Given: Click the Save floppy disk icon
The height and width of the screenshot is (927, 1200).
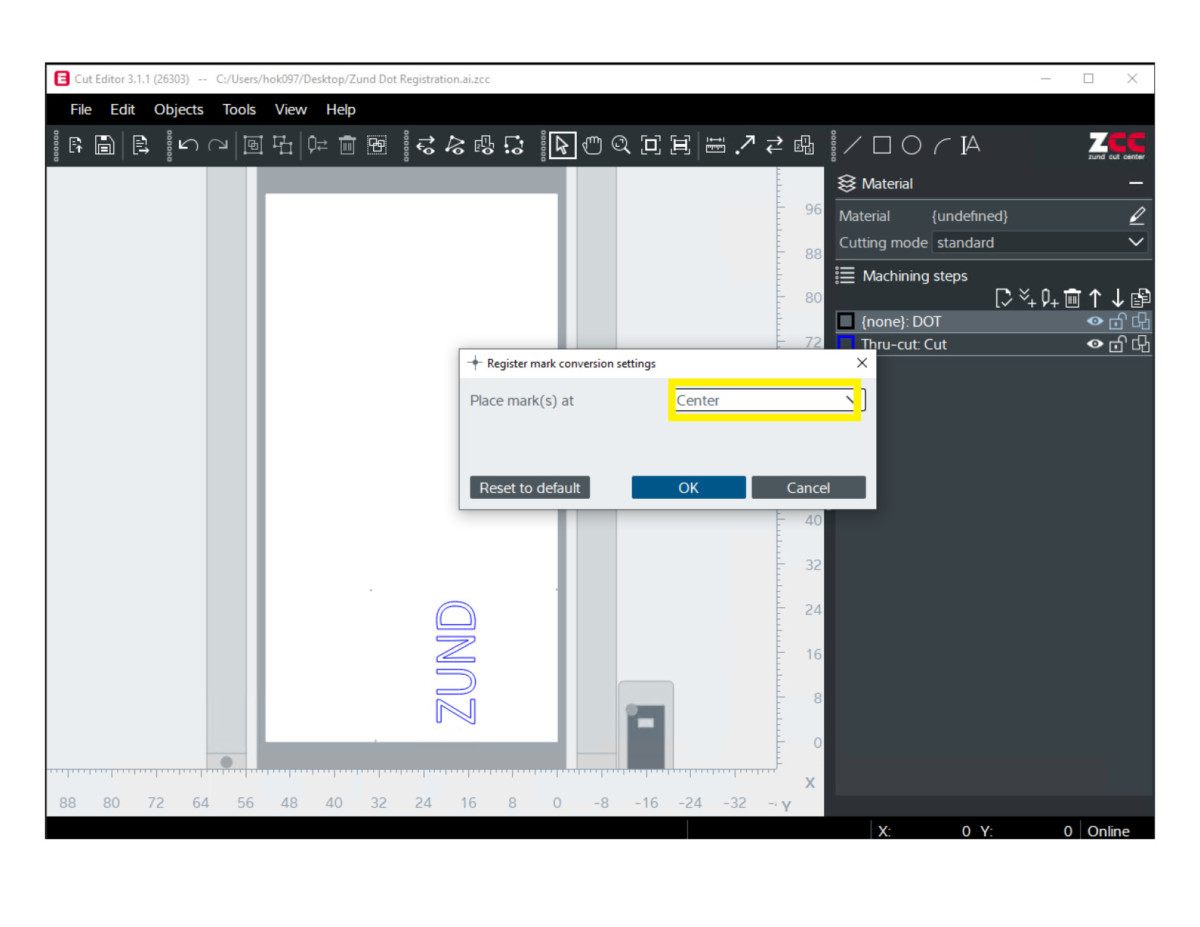Looking at the screenshot, I should pos(104,146).
